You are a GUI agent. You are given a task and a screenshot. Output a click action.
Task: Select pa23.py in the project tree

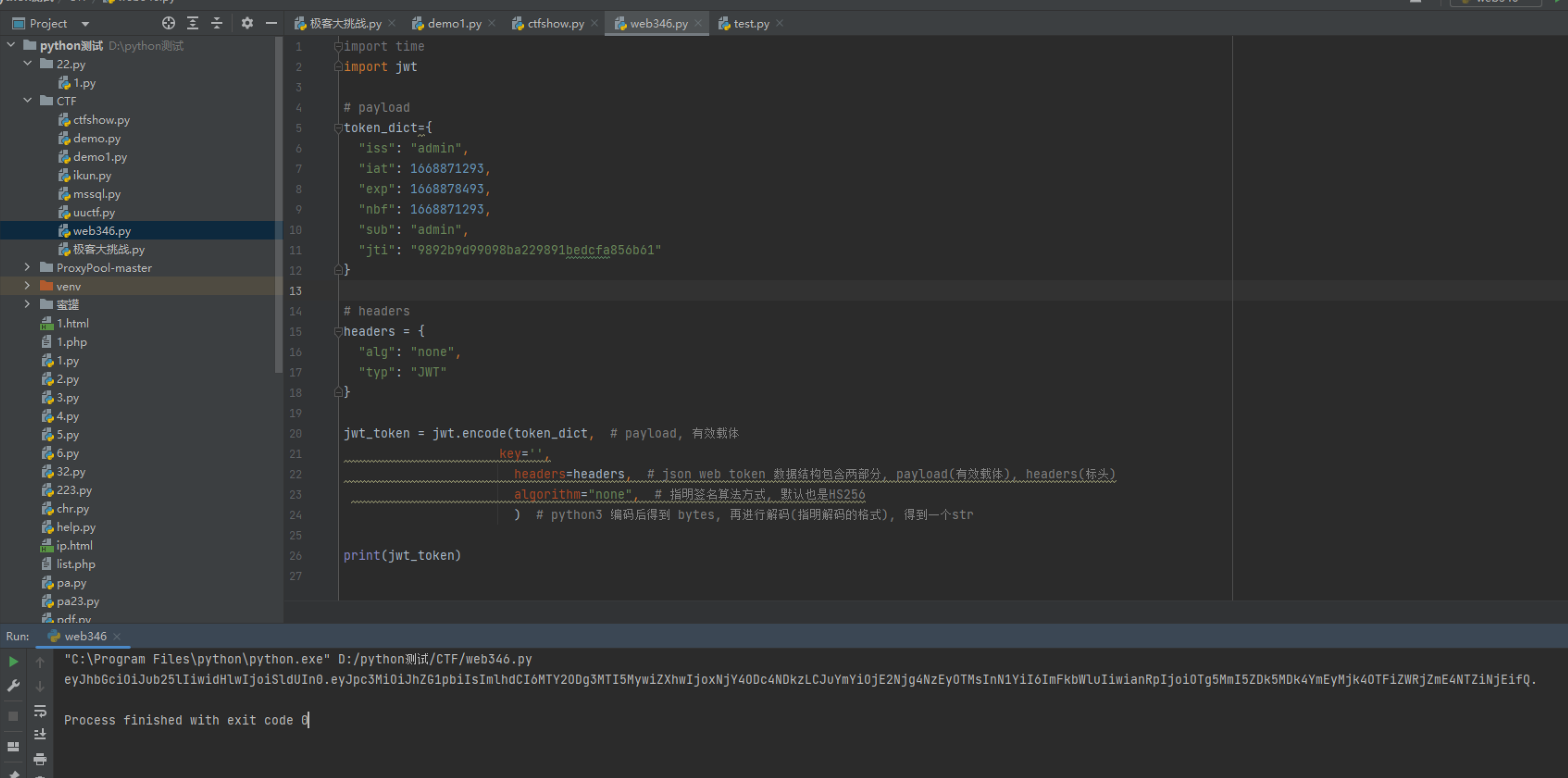click(71, 601)
